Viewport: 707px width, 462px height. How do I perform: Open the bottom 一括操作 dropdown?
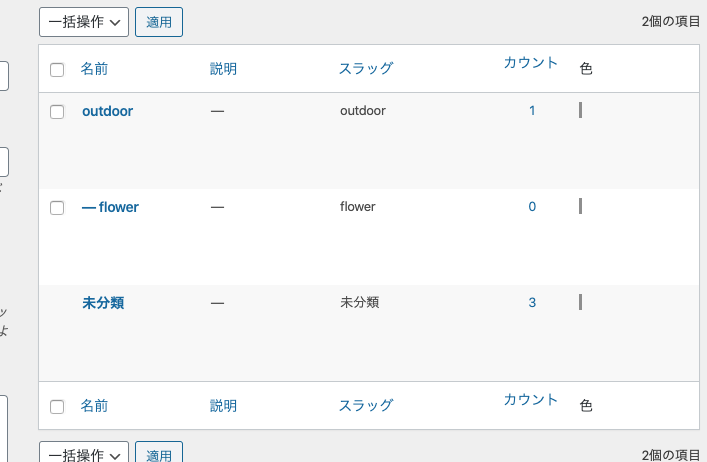(84, 455)
